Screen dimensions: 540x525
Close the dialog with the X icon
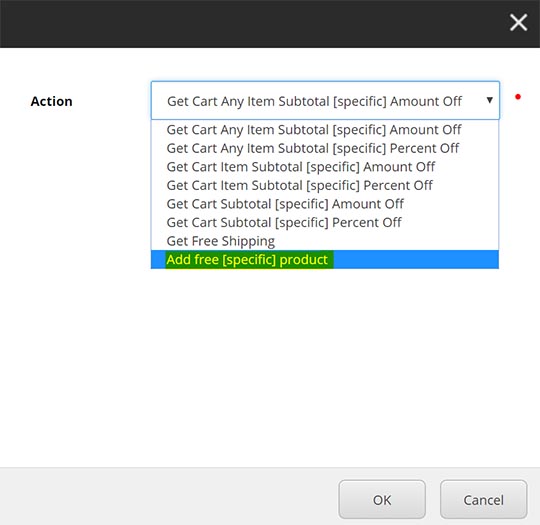point(518,23)
